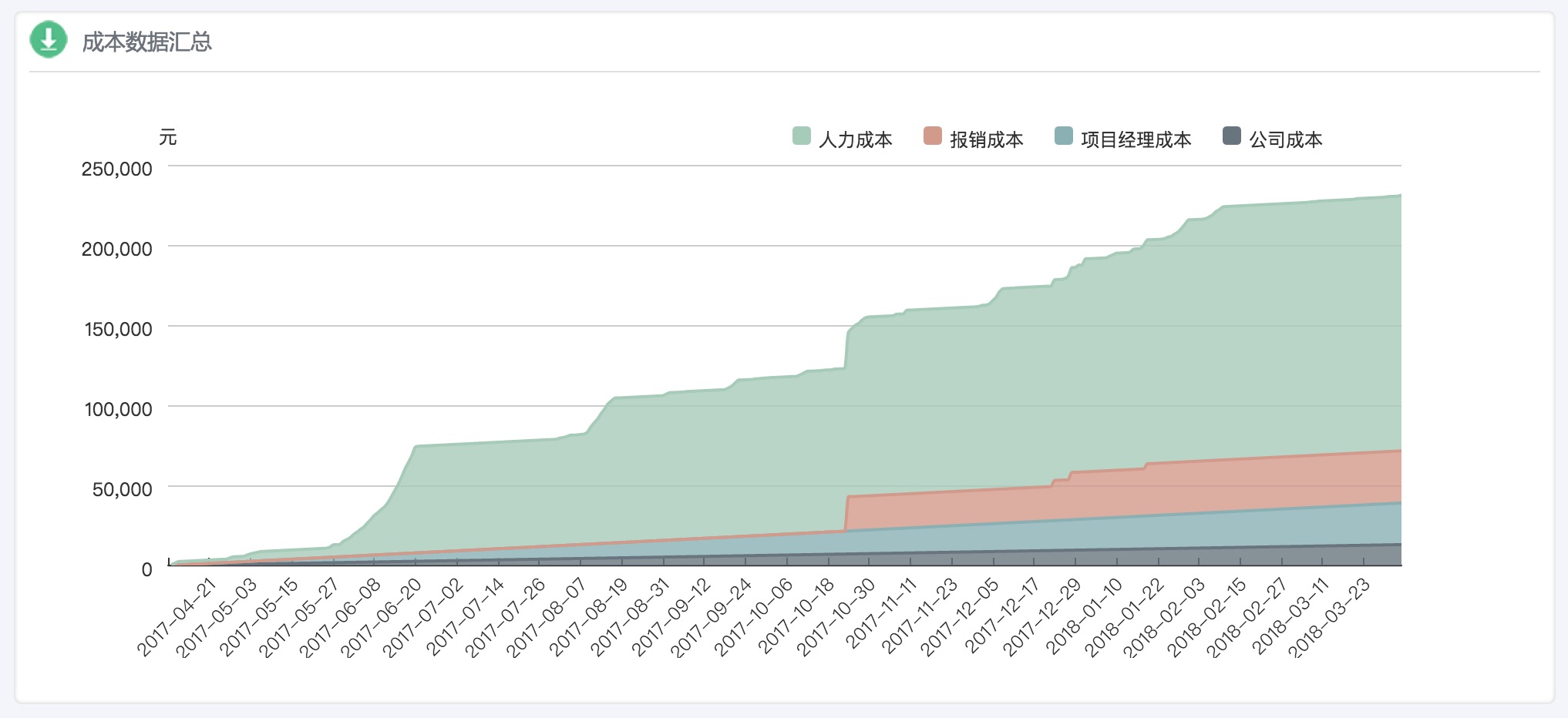
Task: Click the 公司成本 legend label
Action: click(1286, 139)
